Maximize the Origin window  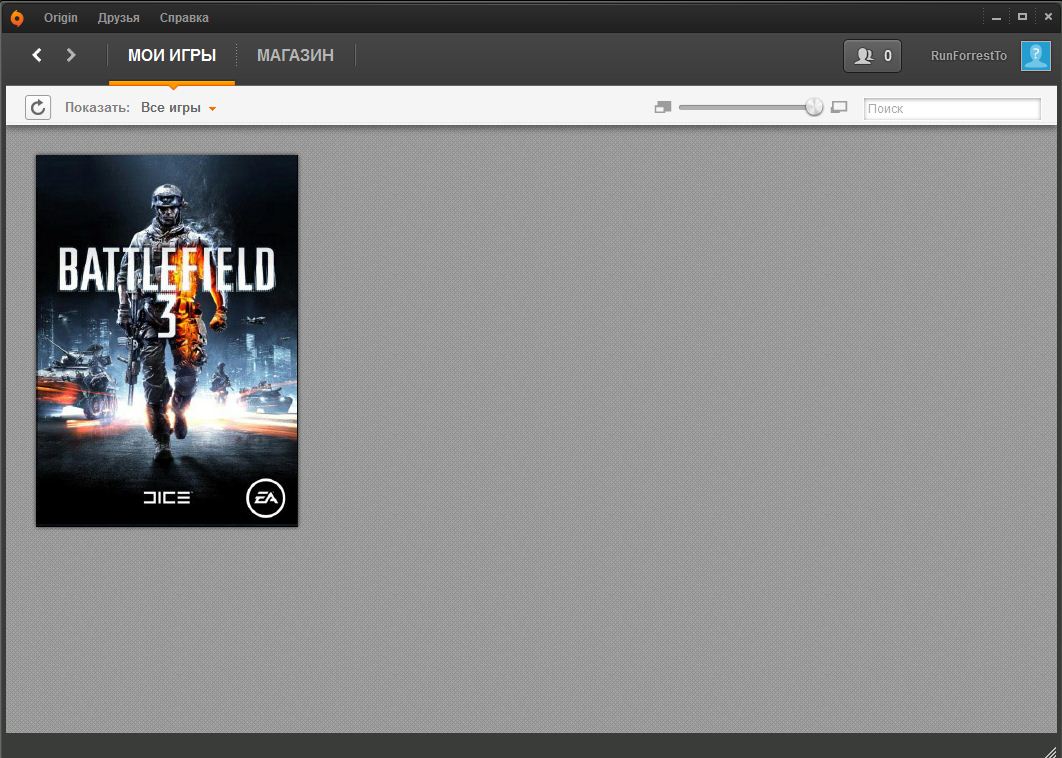tap(1022, 17)
